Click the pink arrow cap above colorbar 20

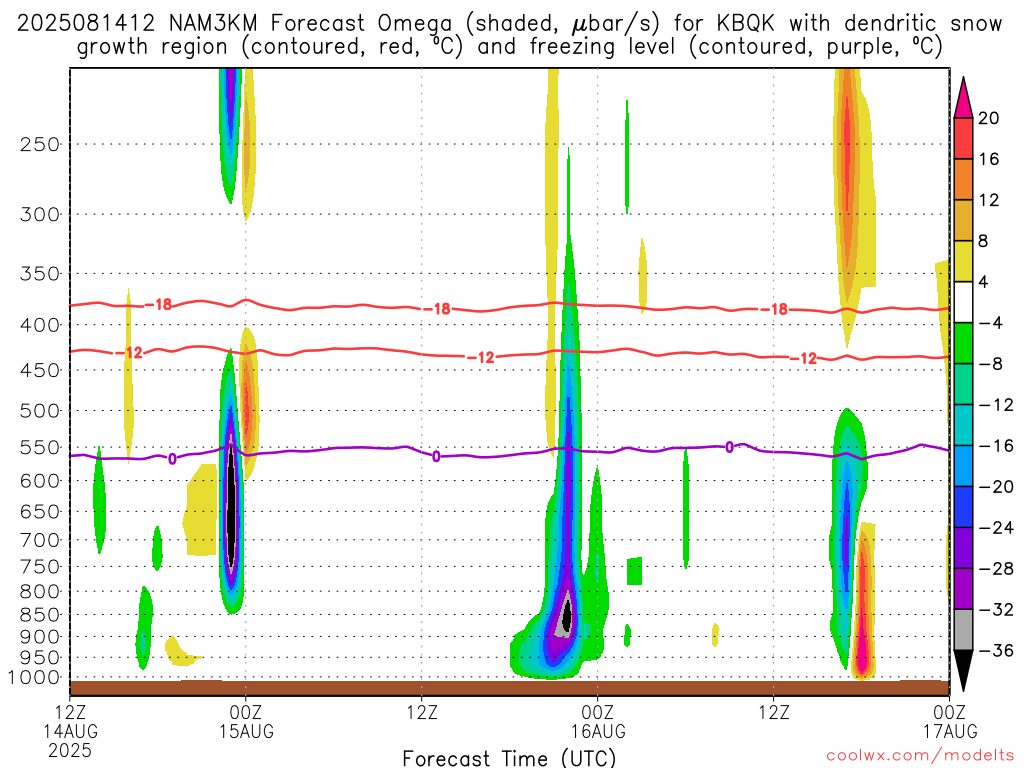(963, 101)
